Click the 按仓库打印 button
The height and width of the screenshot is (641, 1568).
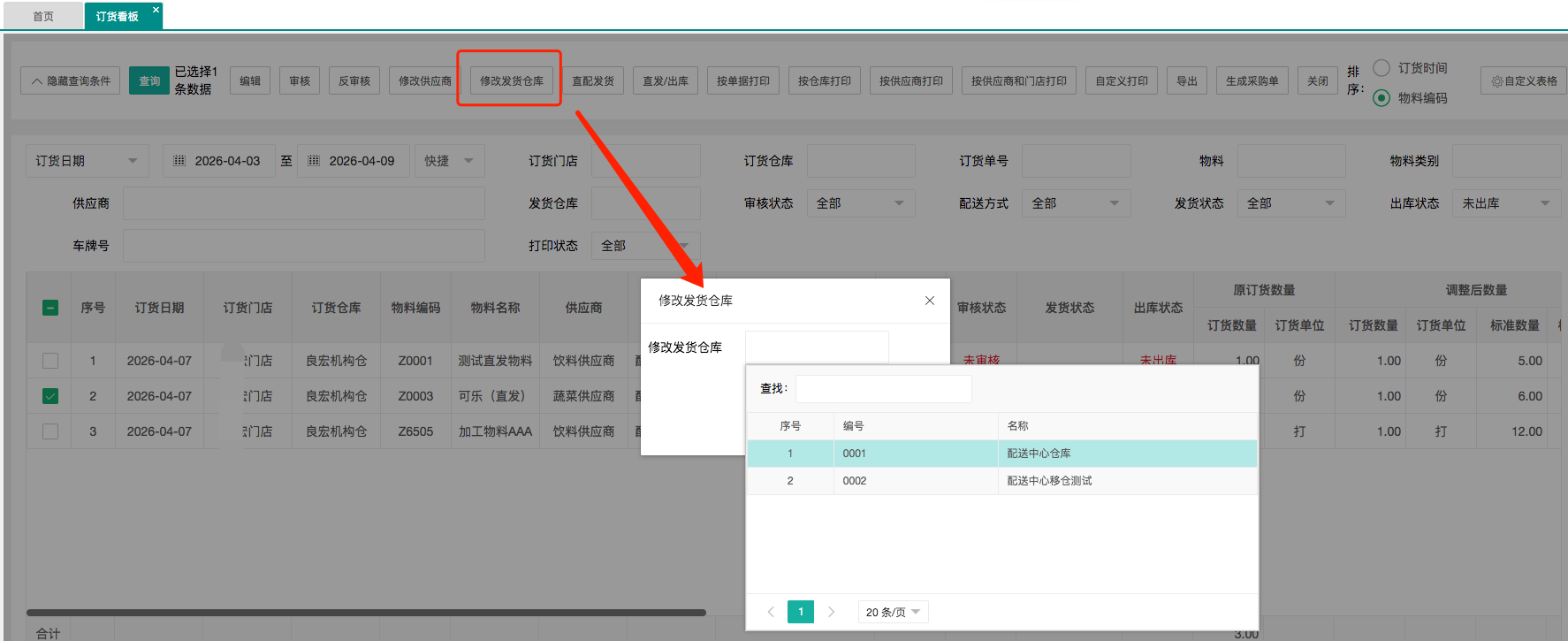pos(825,81)
